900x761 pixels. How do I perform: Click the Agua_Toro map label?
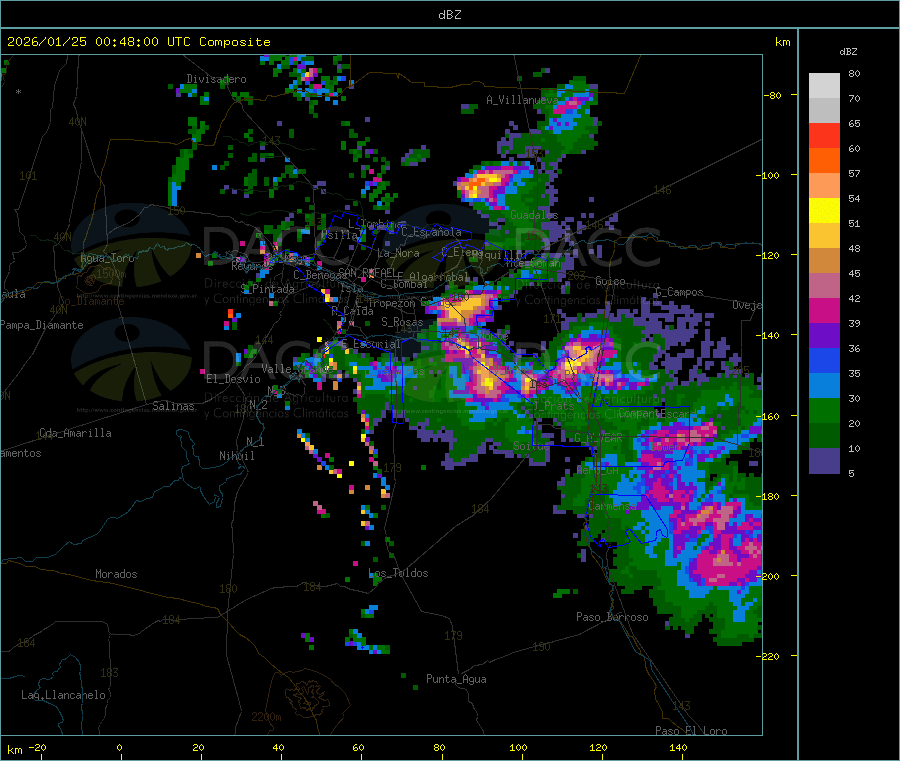[x=107, y=258]
